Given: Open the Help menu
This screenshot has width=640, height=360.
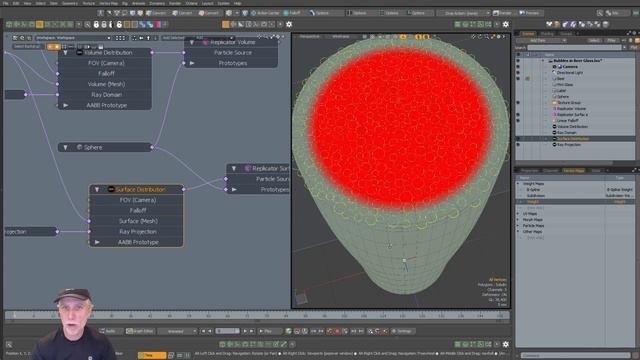Looking at the screenshot, I should click(x=238, y=3).
